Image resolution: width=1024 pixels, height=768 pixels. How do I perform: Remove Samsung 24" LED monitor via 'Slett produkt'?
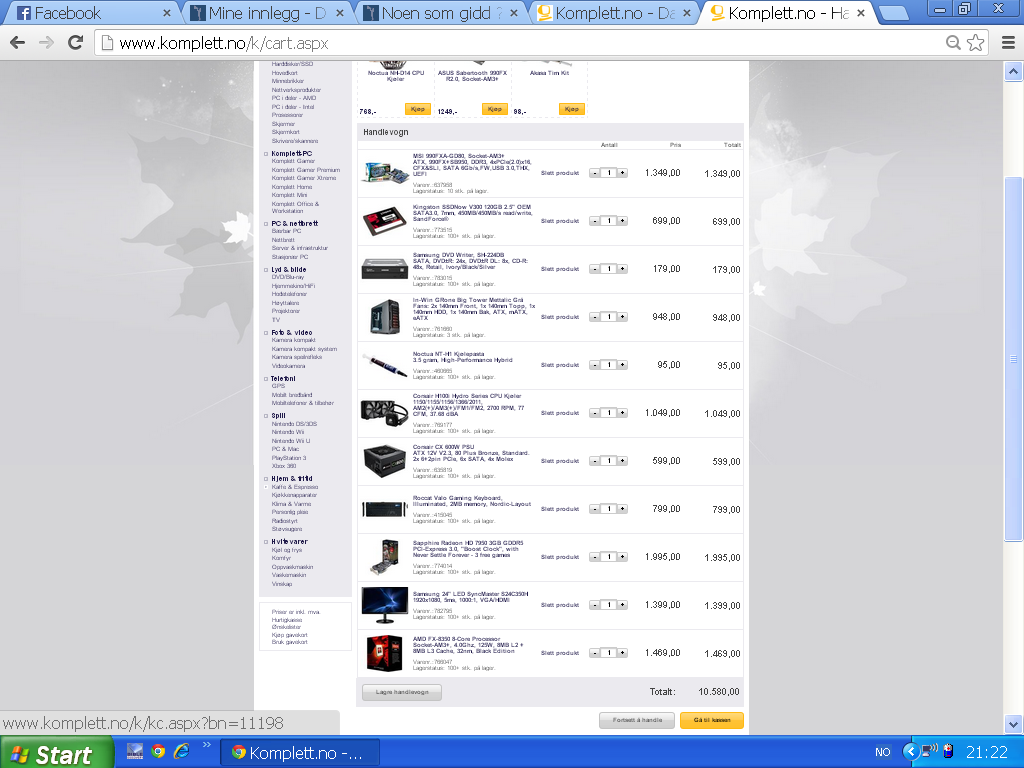(x=560, y=605)
